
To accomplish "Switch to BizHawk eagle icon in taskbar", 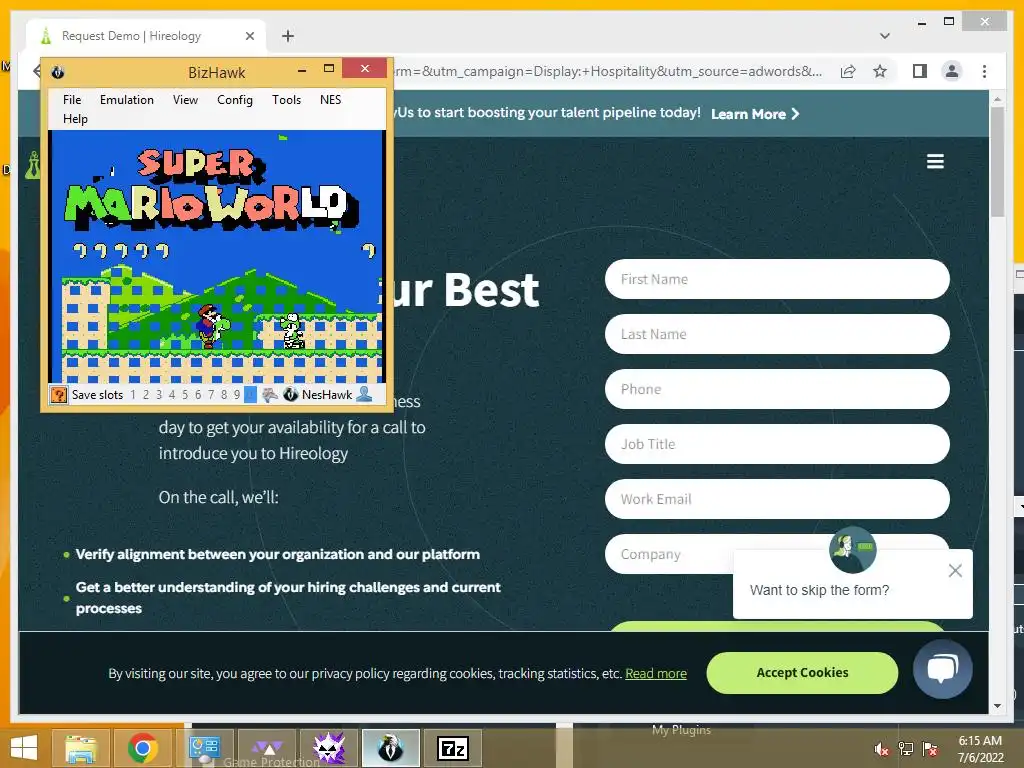I will 391,748.
